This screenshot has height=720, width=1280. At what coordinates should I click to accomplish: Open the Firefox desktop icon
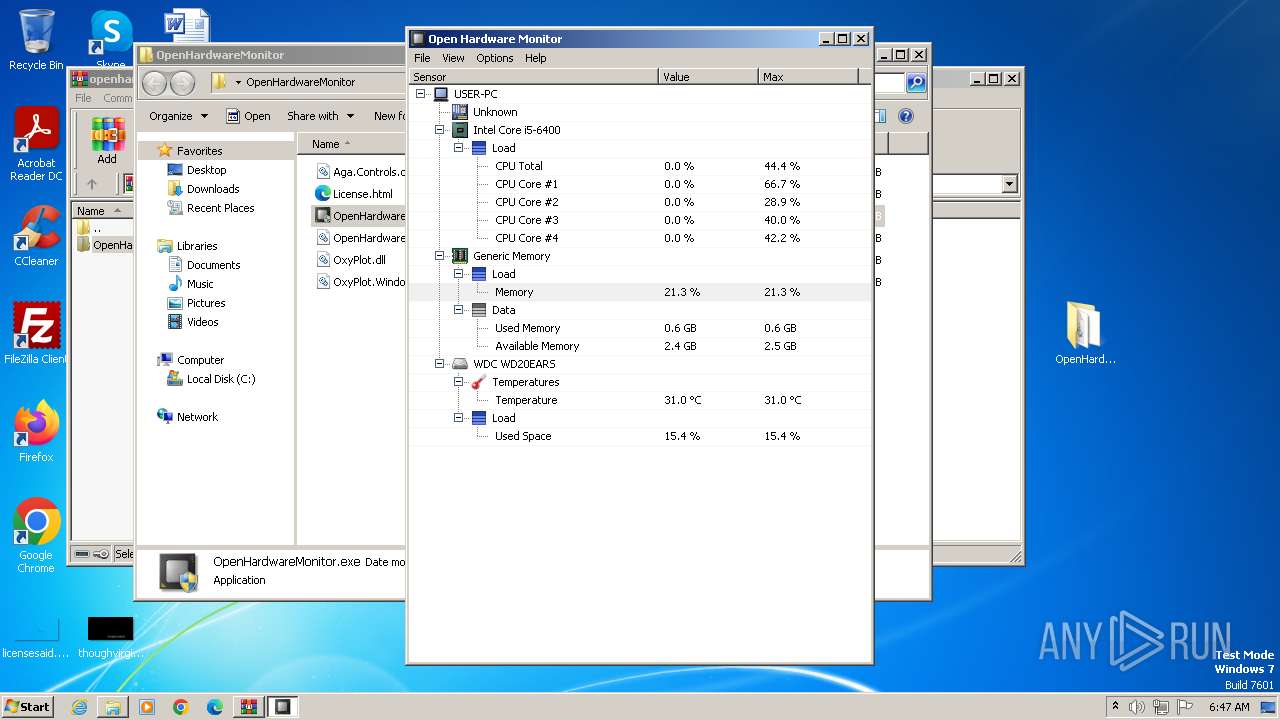[36, 432]
